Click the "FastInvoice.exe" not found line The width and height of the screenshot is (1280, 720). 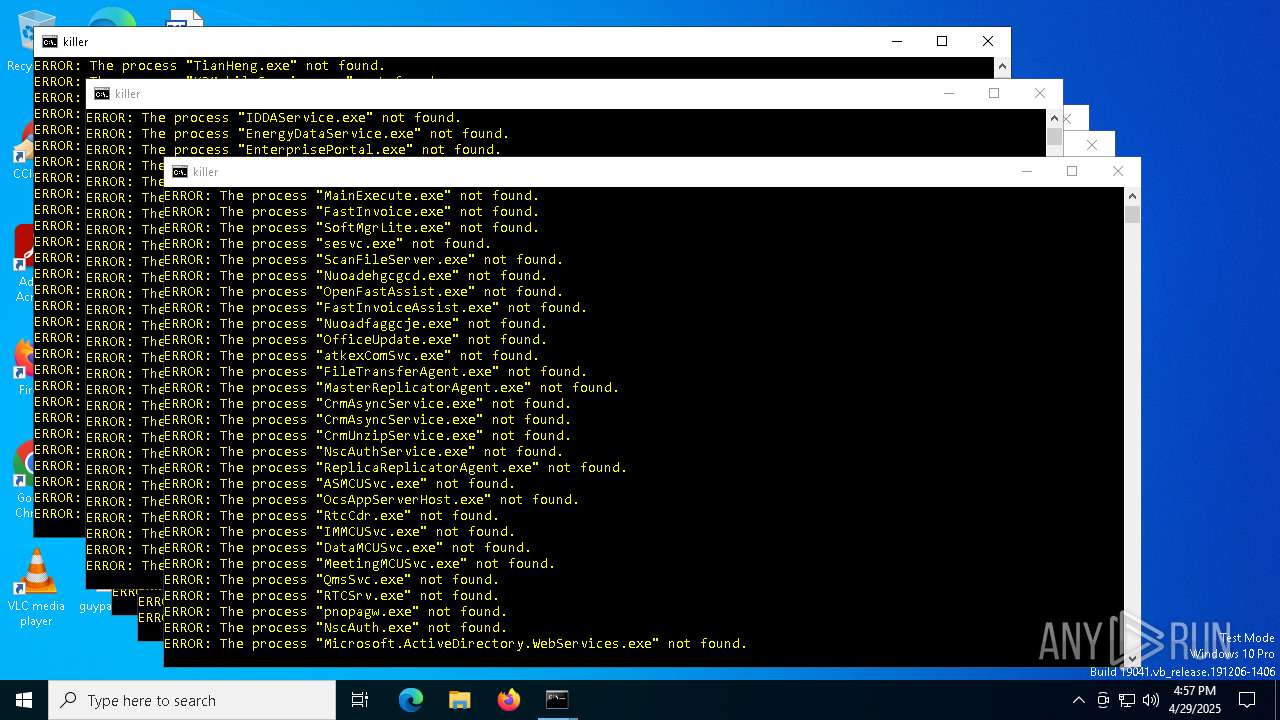[352, 212]
